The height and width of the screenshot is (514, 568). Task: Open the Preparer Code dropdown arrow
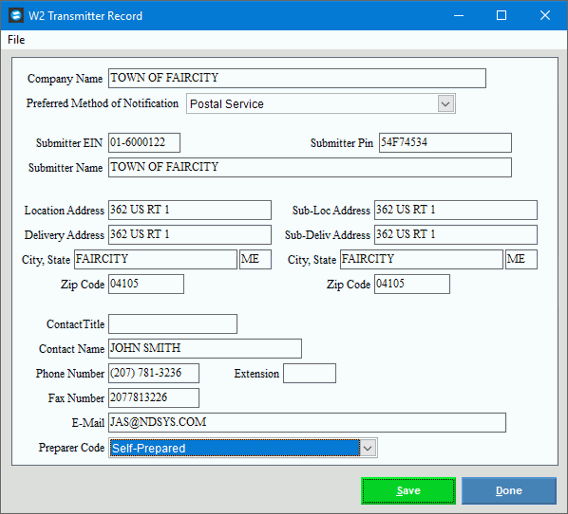[368, 448]
